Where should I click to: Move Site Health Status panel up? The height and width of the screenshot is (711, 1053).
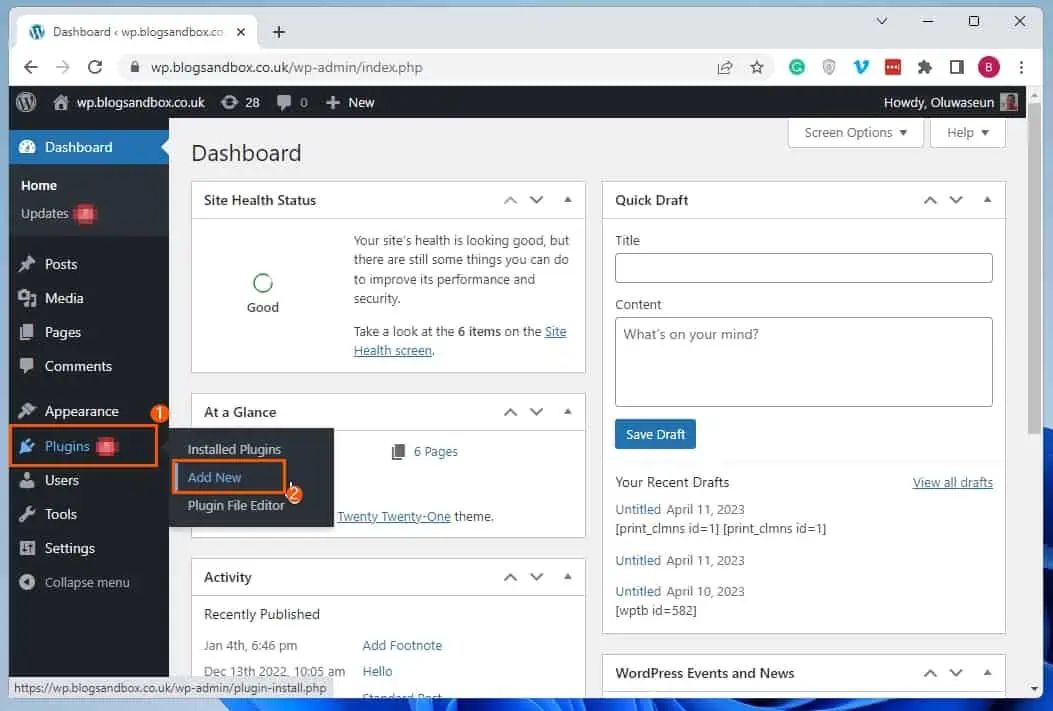click(x=510, y=200)
